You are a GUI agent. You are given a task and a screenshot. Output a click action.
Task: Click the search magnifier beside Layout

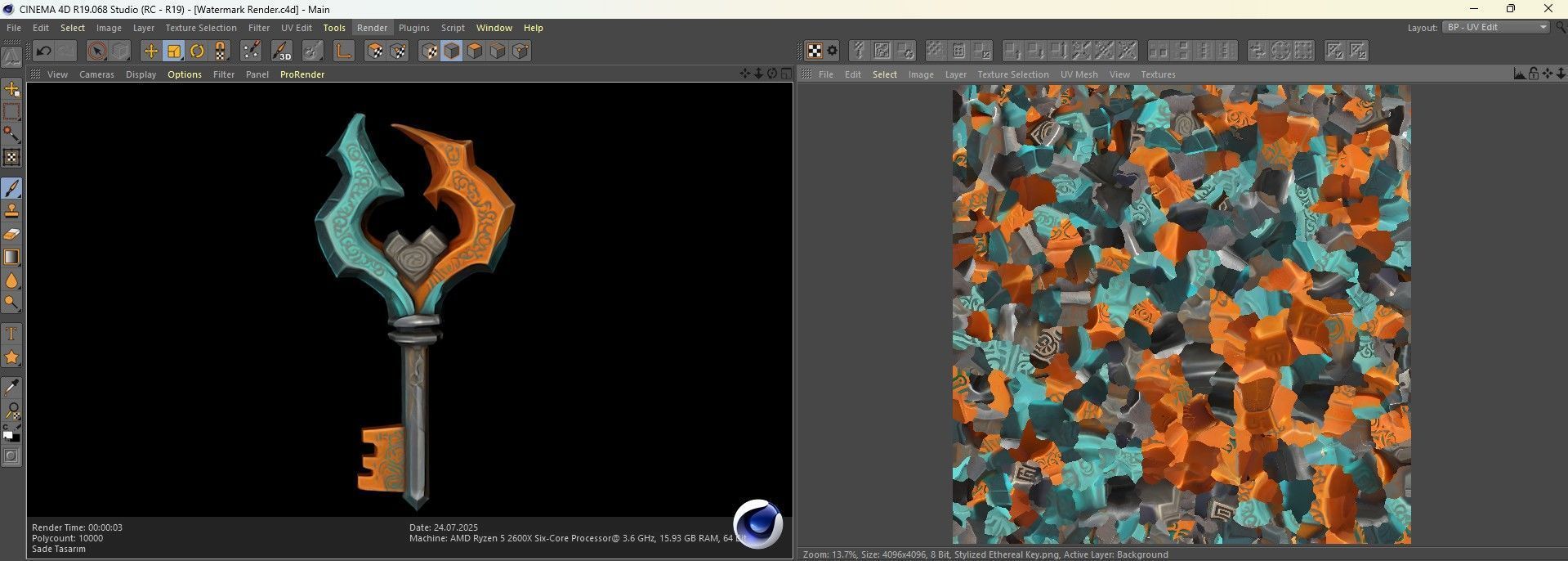[1561, 28]
